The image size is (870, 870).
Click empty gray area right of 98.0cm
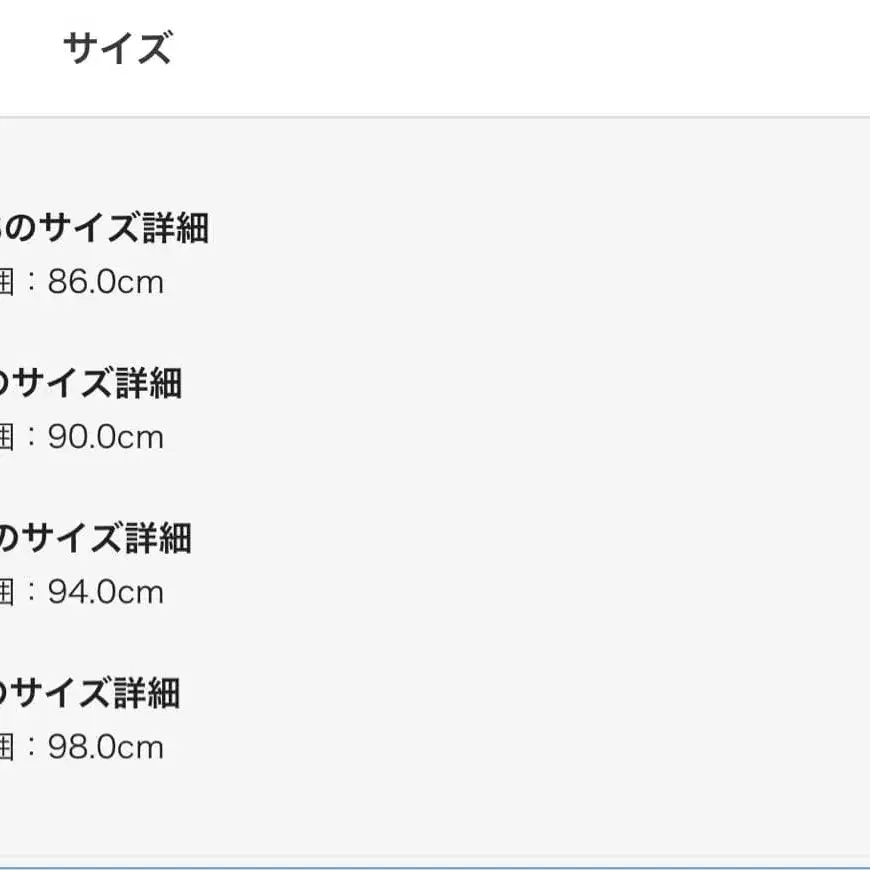[500, 748]
